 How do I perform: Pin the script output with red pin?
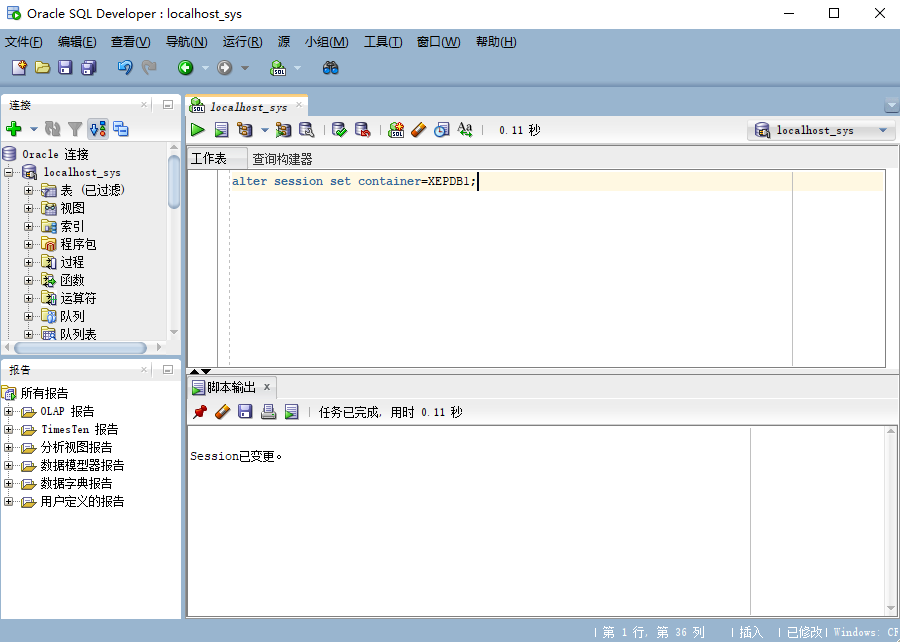[200, 412]
